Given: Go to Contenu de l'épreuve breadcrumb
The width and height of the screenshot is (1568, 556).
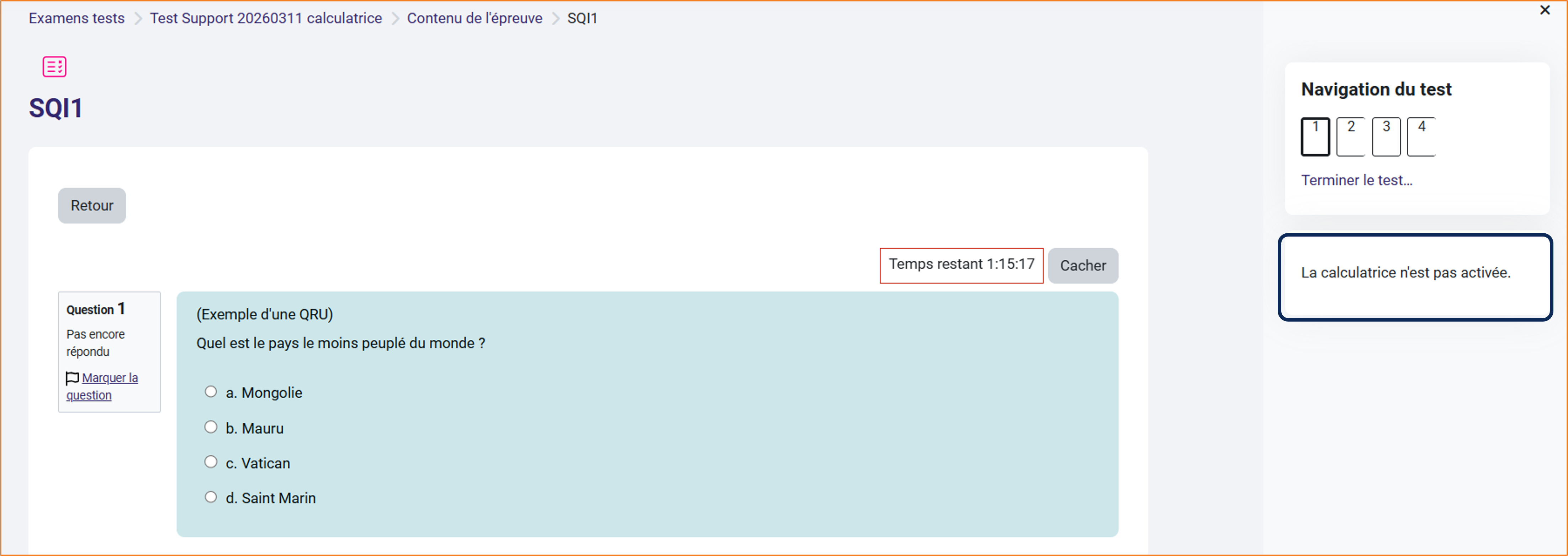Looking at the screenshot, I should pos(474,18).
